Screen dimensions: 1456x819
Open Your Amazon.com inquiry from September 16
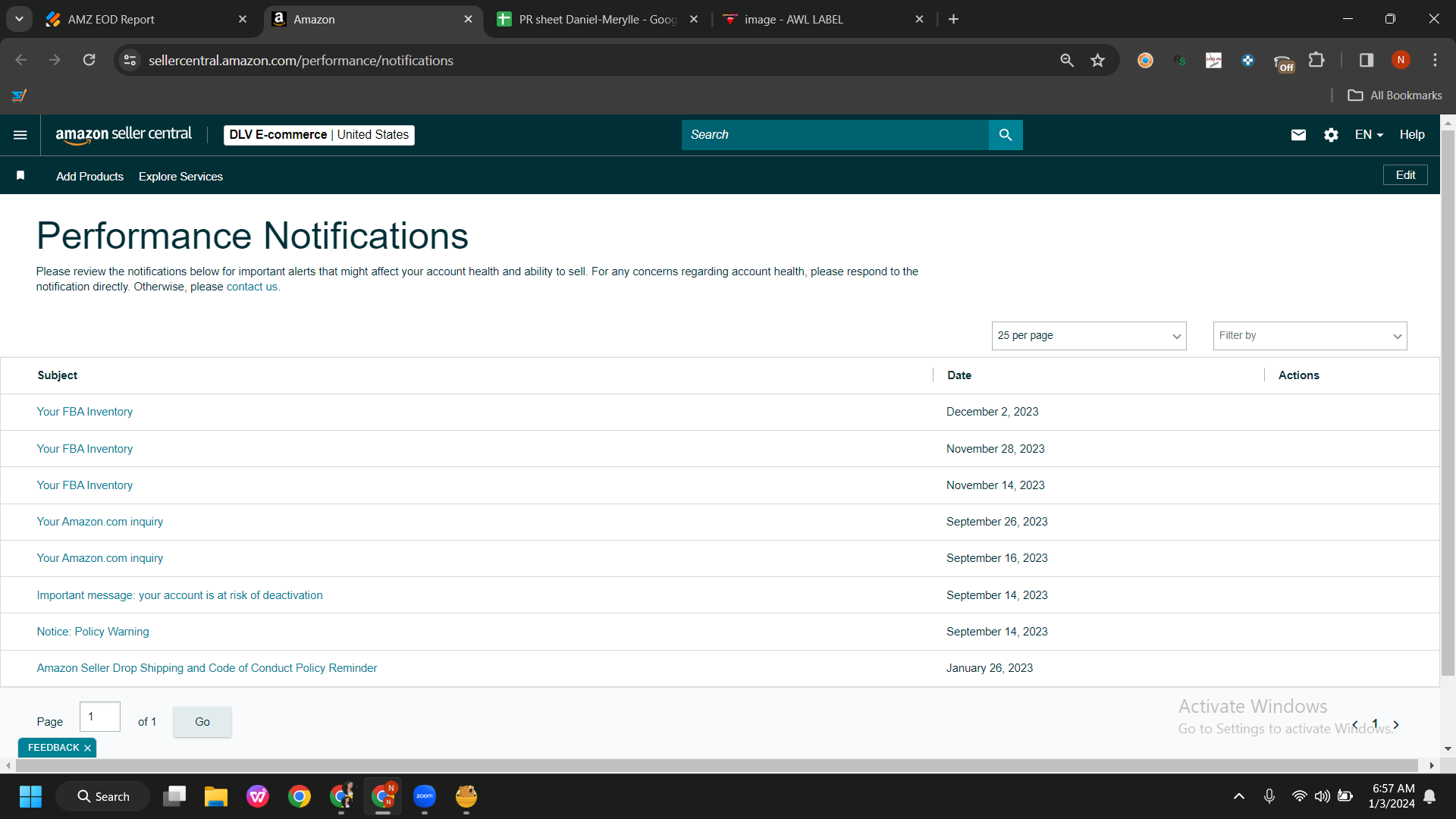click(x=100, y=558)
